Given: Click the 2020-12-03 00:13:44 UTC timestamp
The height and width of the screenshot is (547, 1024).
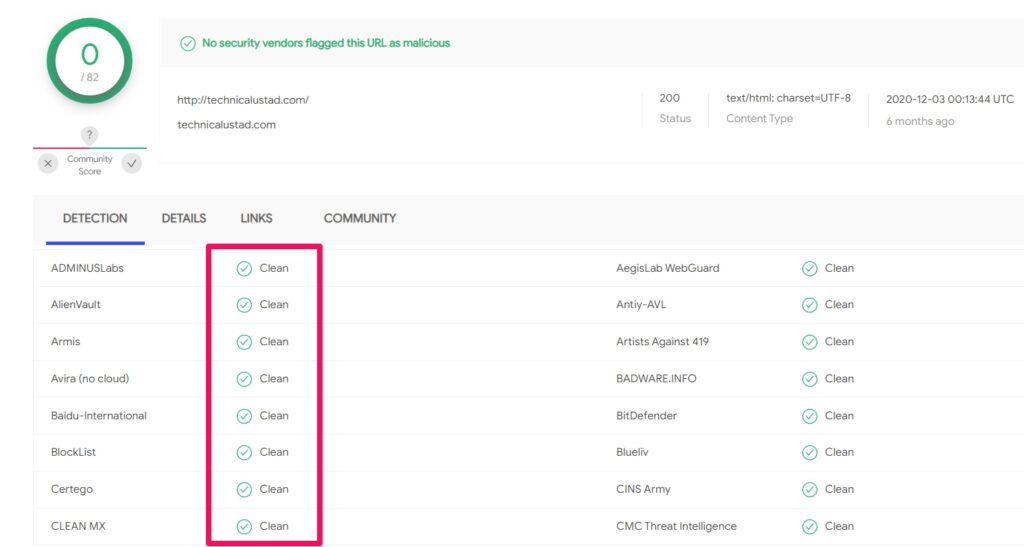Looking at the screenshot, I should tap(950, 99).
